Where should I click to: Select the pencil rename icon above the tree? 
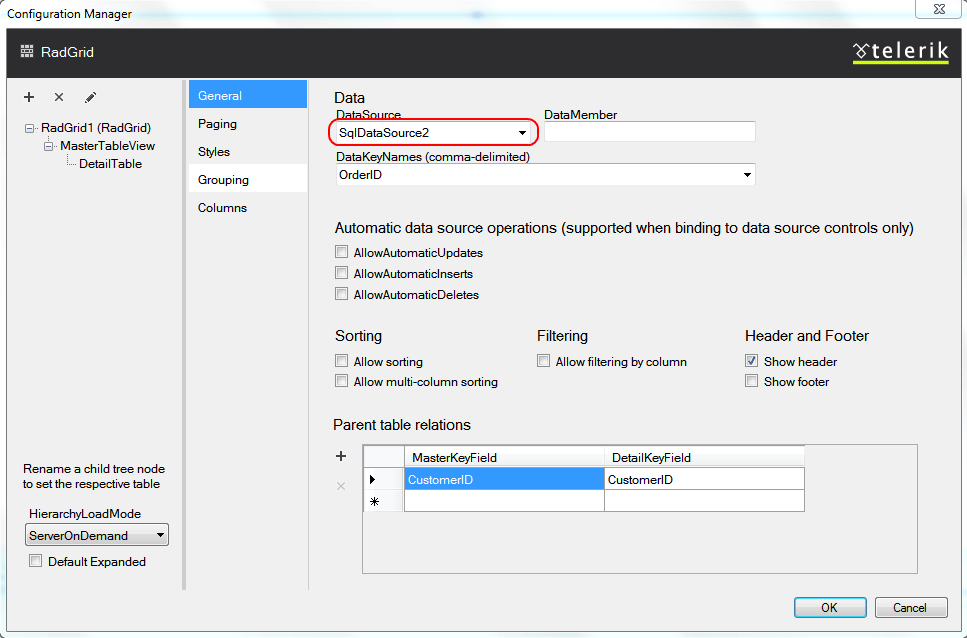pos(88,97)
